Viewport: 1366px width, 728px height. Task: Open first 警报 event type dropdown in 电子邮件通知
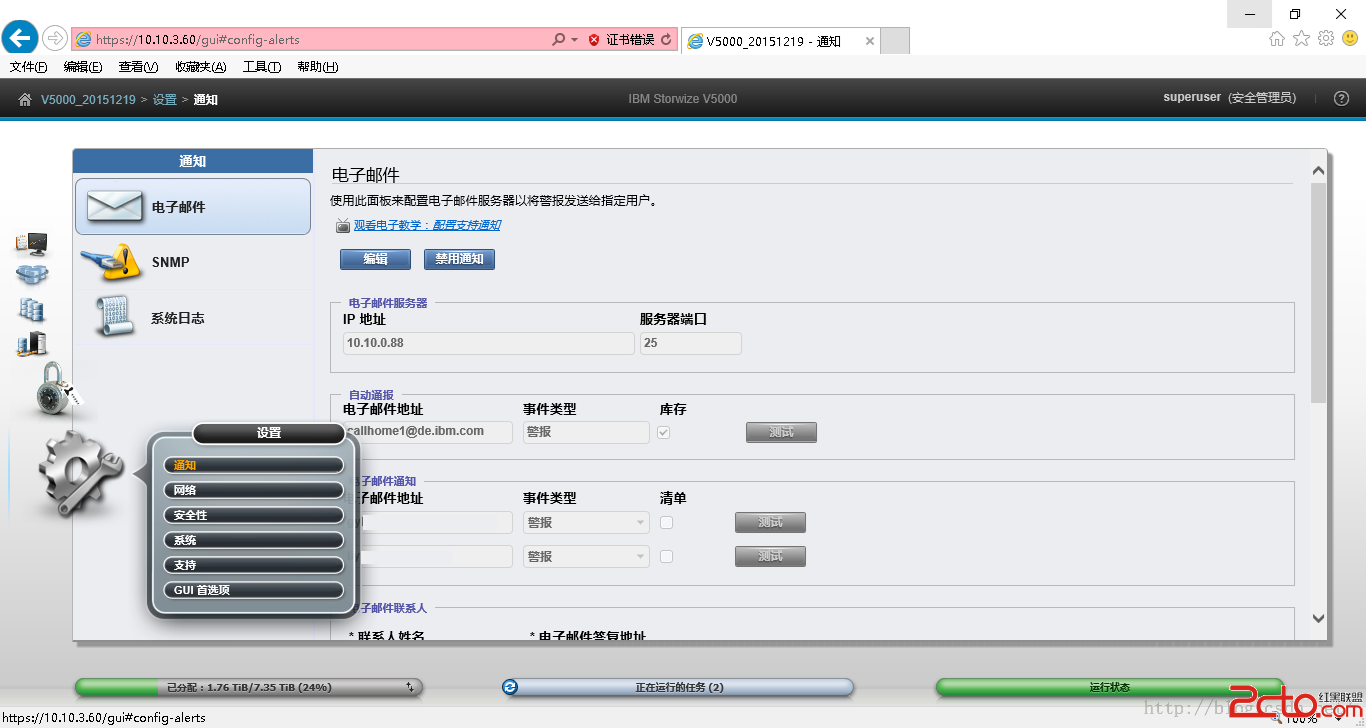[x=586, y=522]
